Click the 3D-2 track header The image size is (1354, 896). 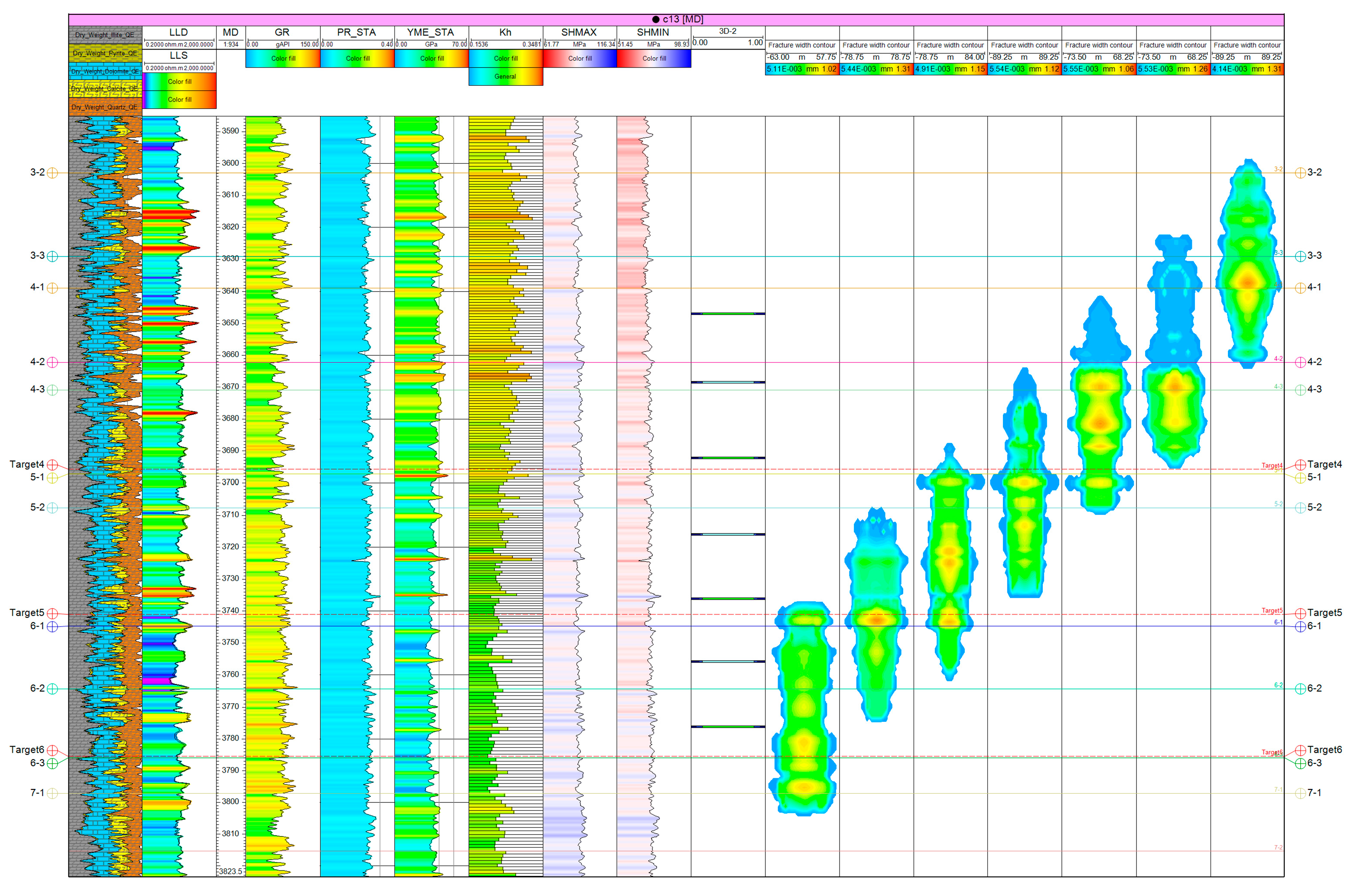click(x=727, y=32)
